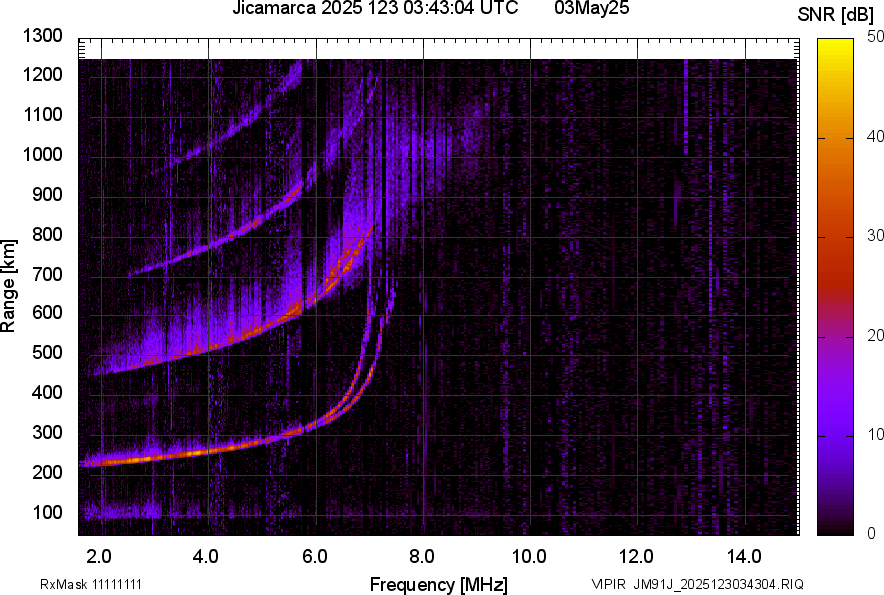Click the "100" range tick label
Viewport: 884px width, 595px height.
coord(47,512)
